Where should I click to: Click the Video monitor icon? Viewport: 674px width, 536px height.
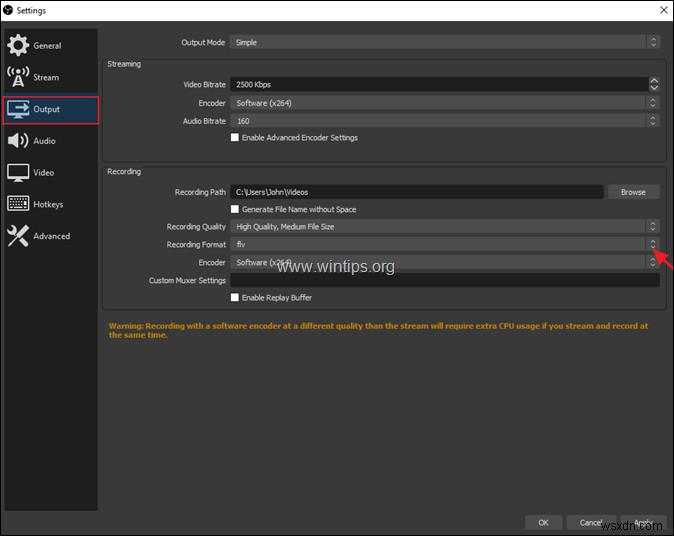(x=18, y=172)
